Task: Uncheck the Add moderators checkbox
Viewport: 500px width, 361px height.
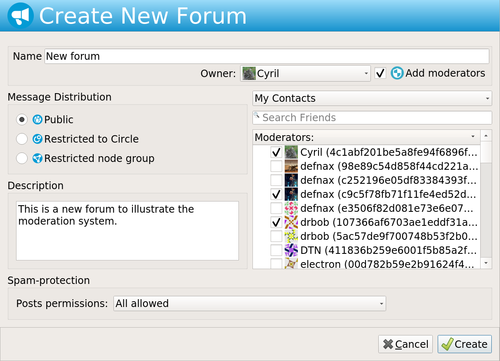Action: click(x=380, y=73)
